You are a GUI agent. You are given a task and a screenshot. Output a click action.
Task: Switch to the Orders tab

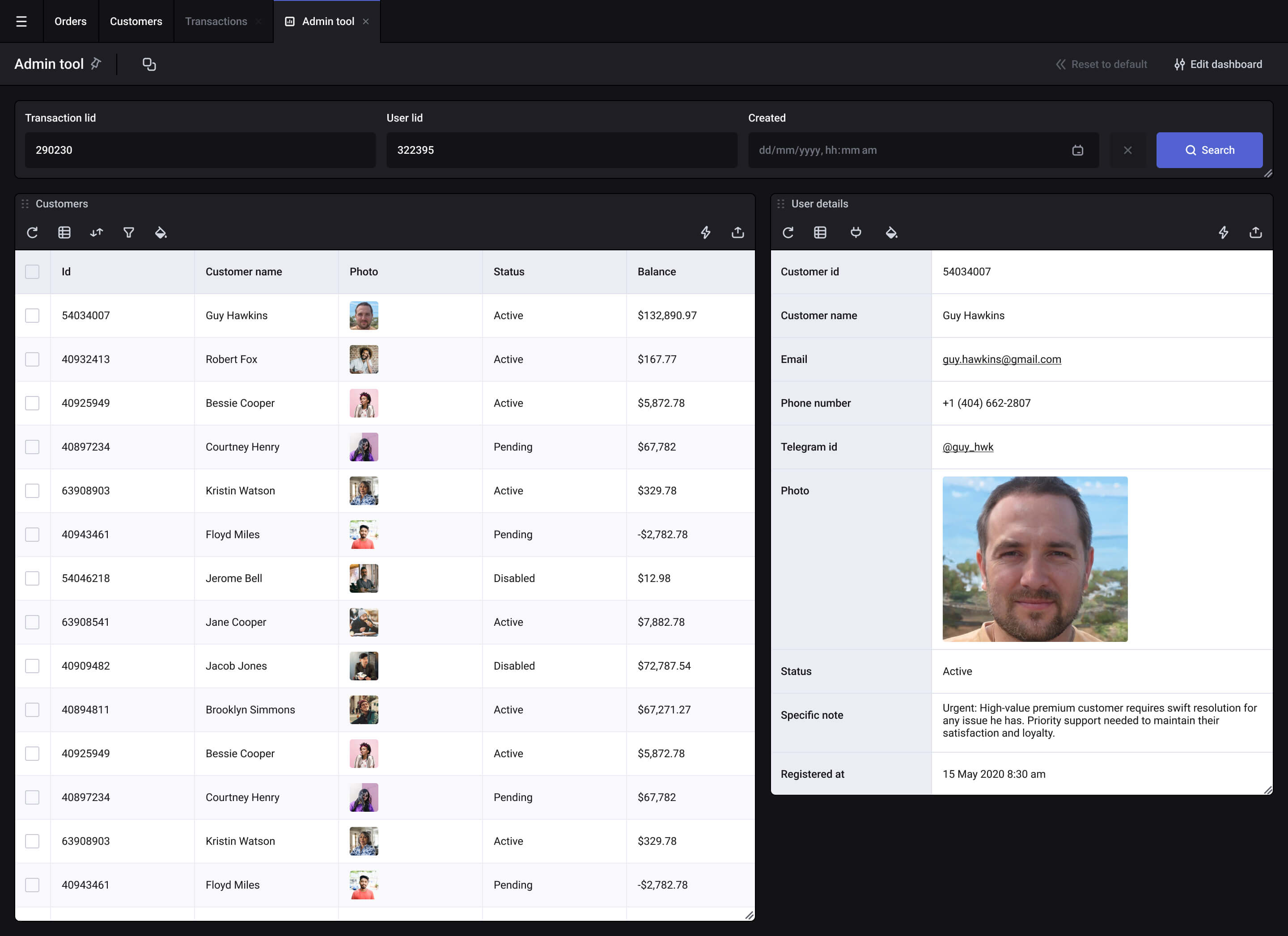[x=70, y=21]
